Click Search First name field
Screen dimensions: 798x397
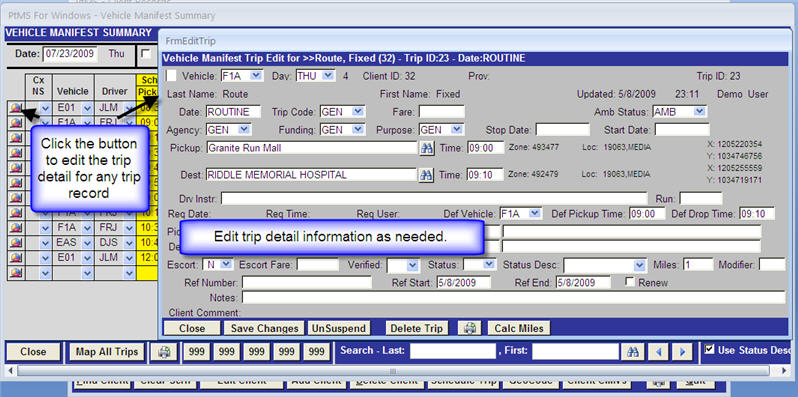coord(576,351)
